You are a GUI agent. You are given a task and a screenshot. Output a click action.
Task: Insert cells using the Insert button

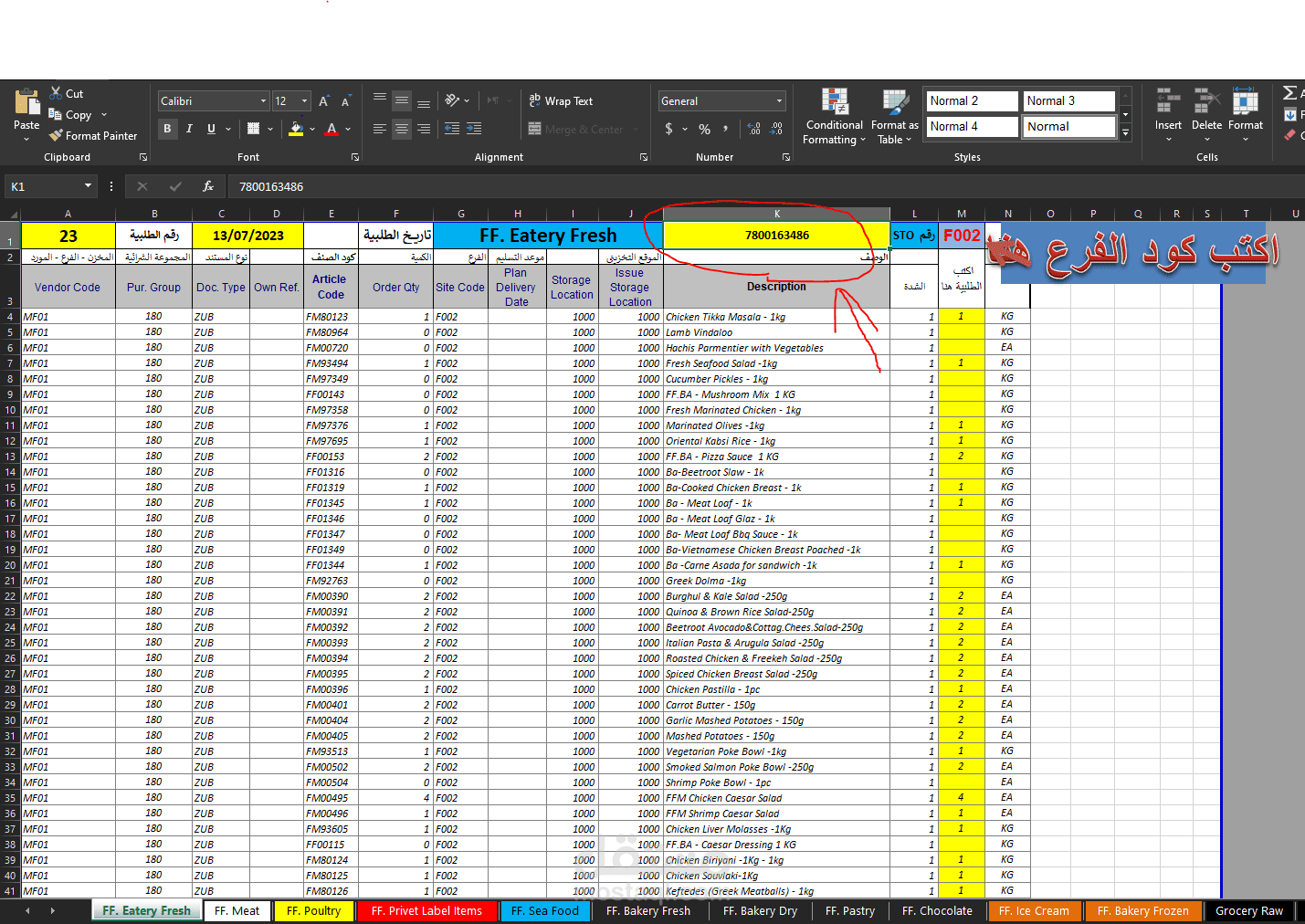point(1168,115)
